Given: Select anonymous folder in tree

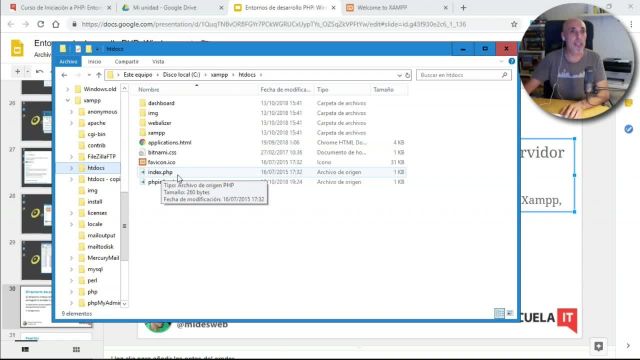Looking at the screenshot, I should [x=102, y=112].
